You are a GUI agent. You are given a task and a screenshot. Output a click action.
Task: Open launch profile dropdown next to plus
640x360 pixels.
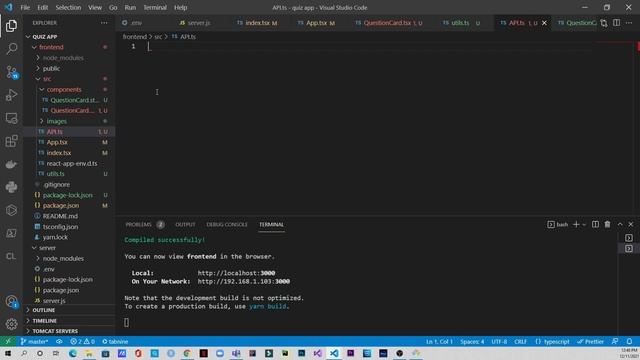click(584, 224)
